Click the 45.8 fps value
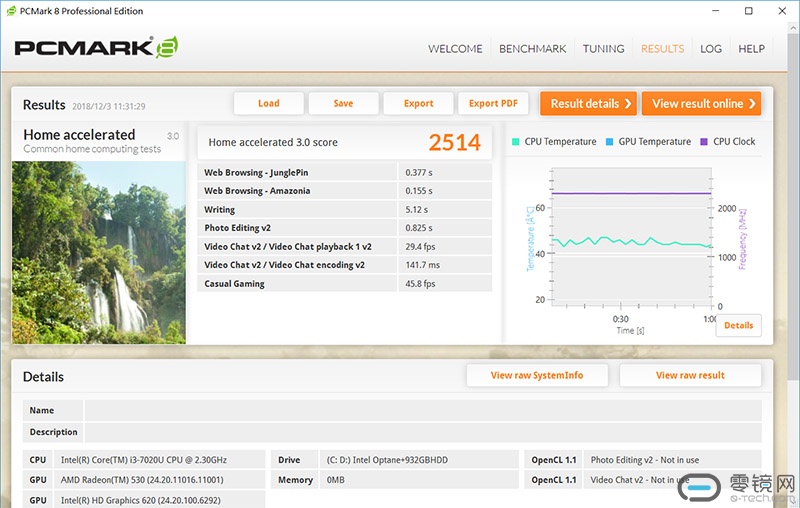 420,284
